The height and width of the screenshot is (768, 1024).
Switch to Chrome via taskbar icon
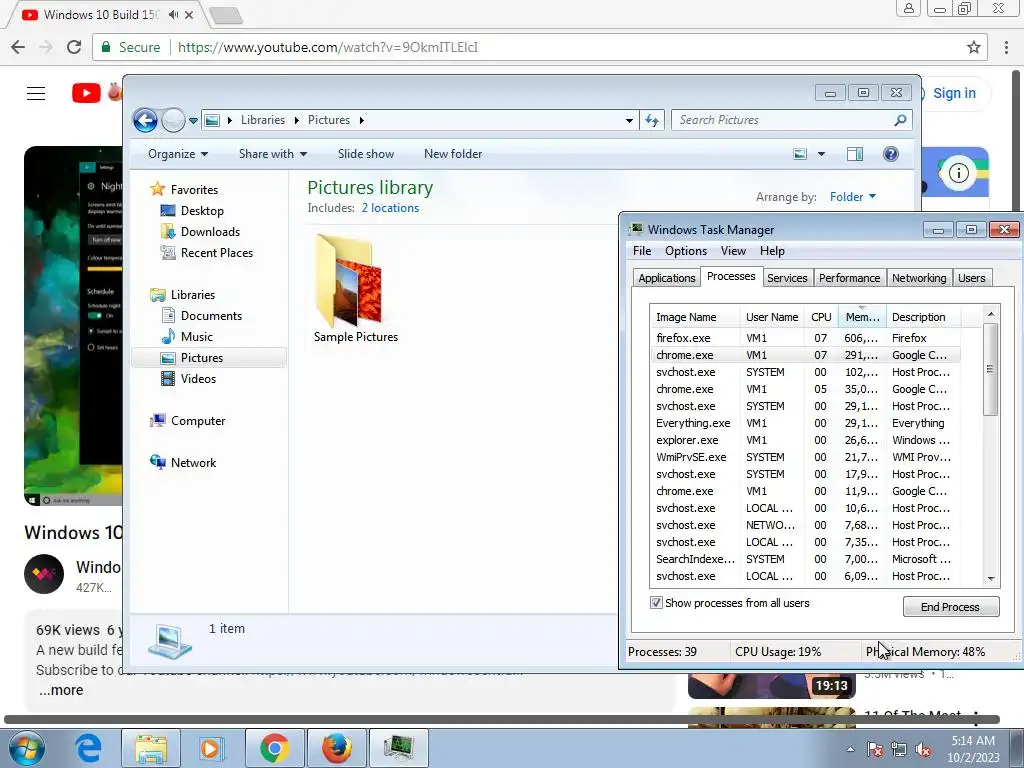274,748
